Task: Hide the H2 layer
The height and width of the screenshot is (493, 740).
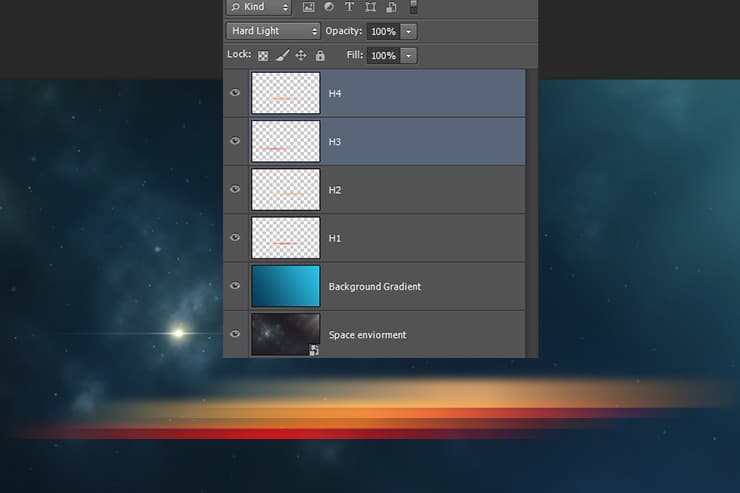Action: click(x=235, y=189)
